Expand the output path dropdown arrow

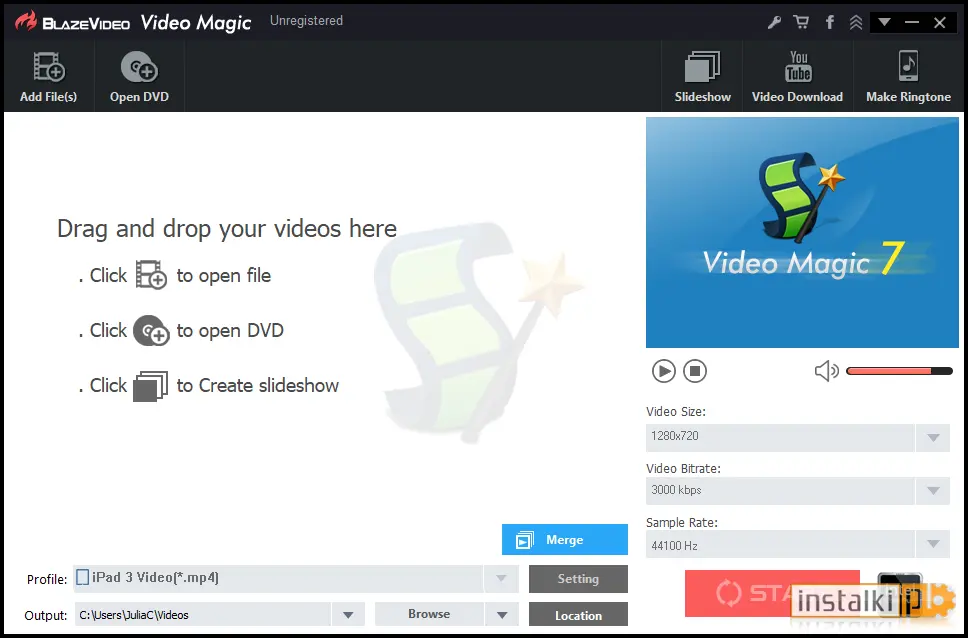point(348,615)
